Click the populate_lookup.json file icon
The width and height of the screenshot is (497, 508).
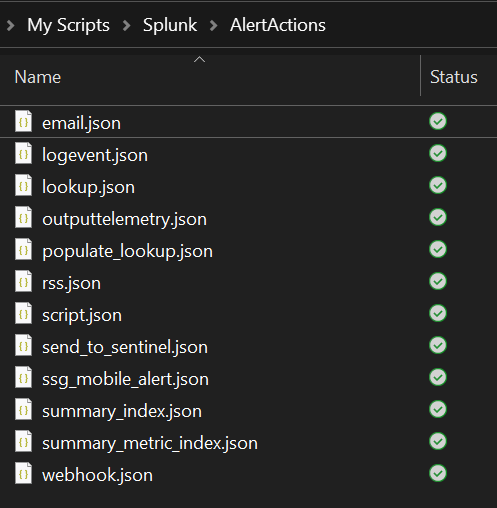click(23, 249)
